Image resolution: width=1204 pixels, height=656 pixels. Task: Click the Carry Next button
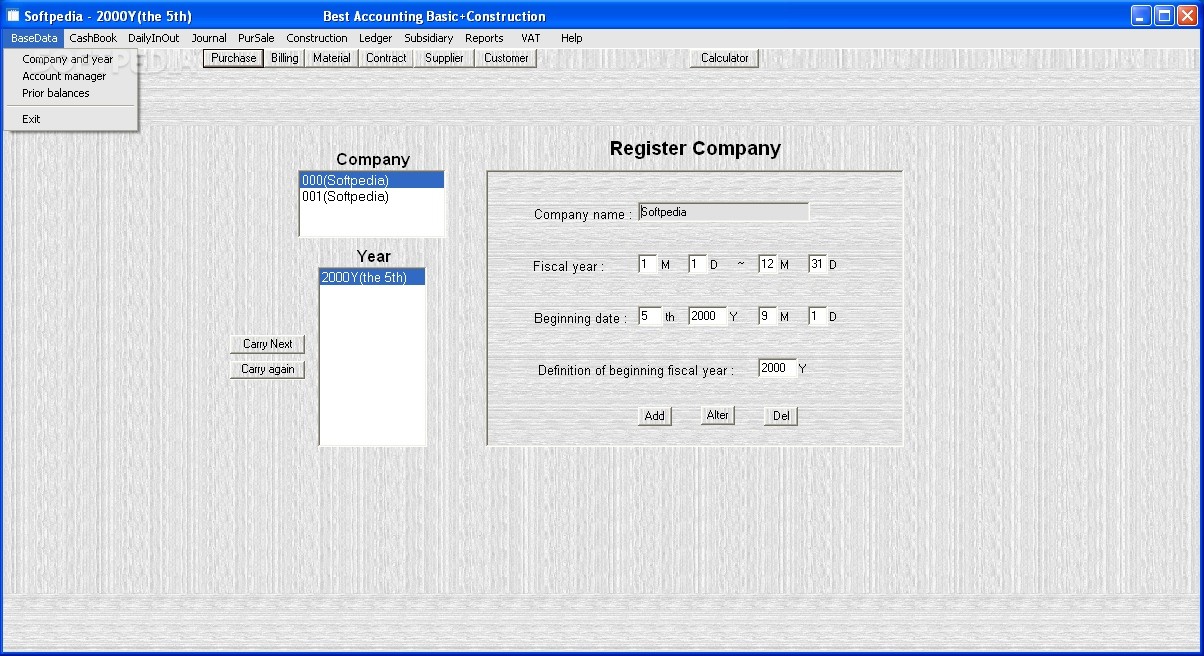267,344
